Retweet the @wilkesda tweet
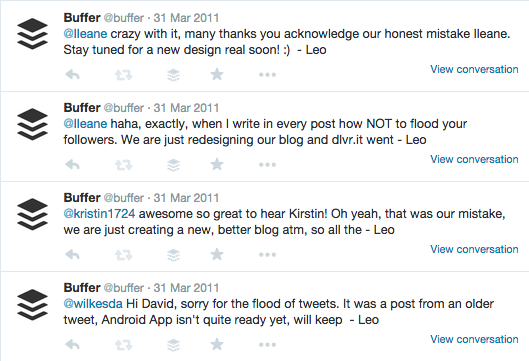This screenshot has width=529, height=361. tap(123, 345)
